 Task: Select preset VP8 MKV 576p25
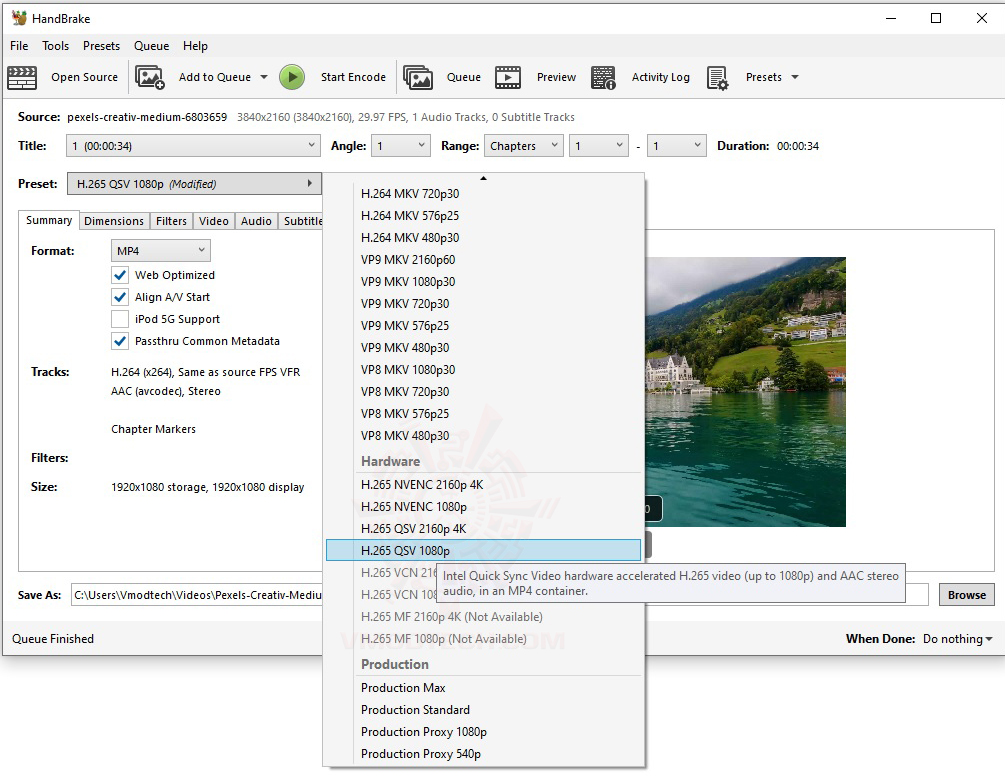pos(483,413)
